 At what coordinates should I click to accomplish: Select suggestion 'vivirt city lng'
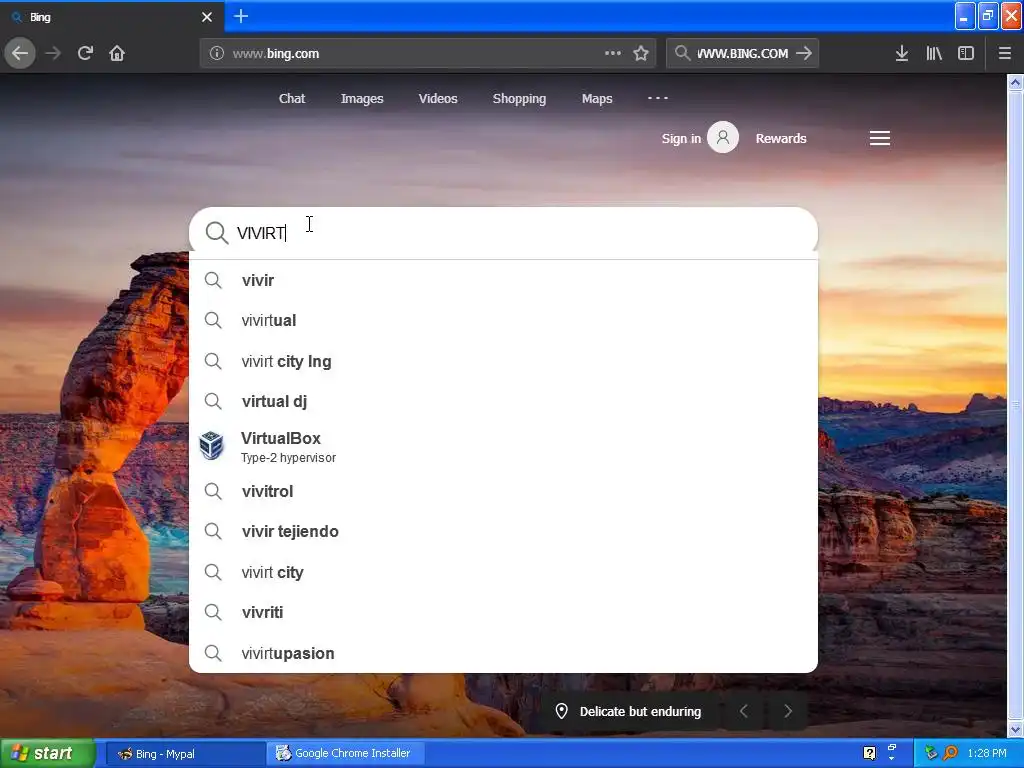(503, 361)
